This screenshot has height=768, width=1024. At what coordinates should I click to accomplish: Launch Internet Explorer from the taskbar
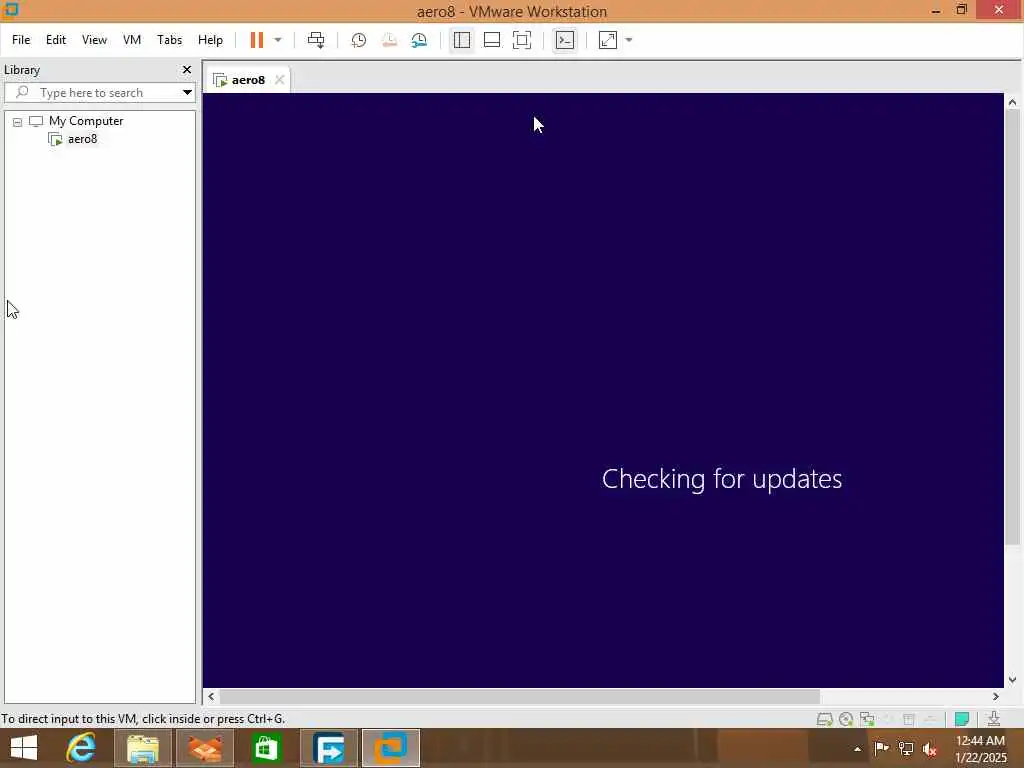click(x=81, y=748)
